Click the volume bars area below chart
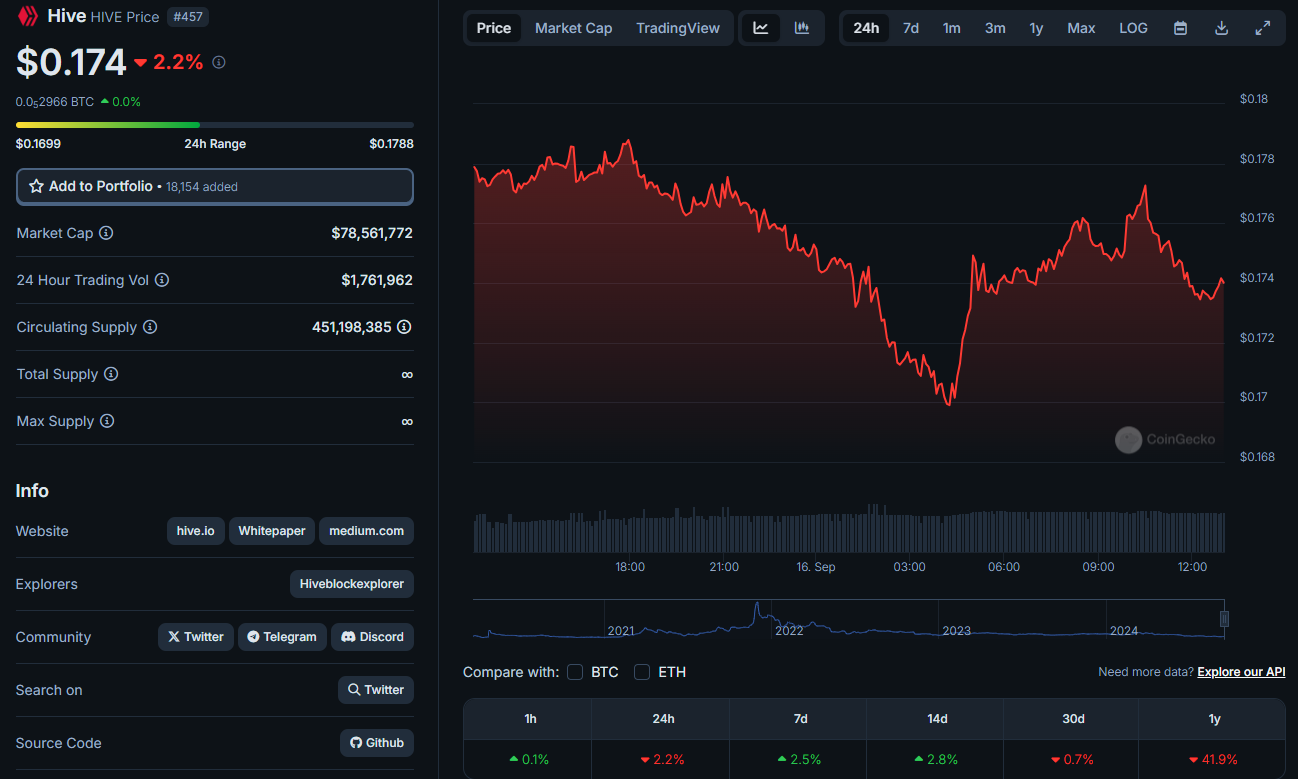1298x779 pixels. tap(849, 531)
